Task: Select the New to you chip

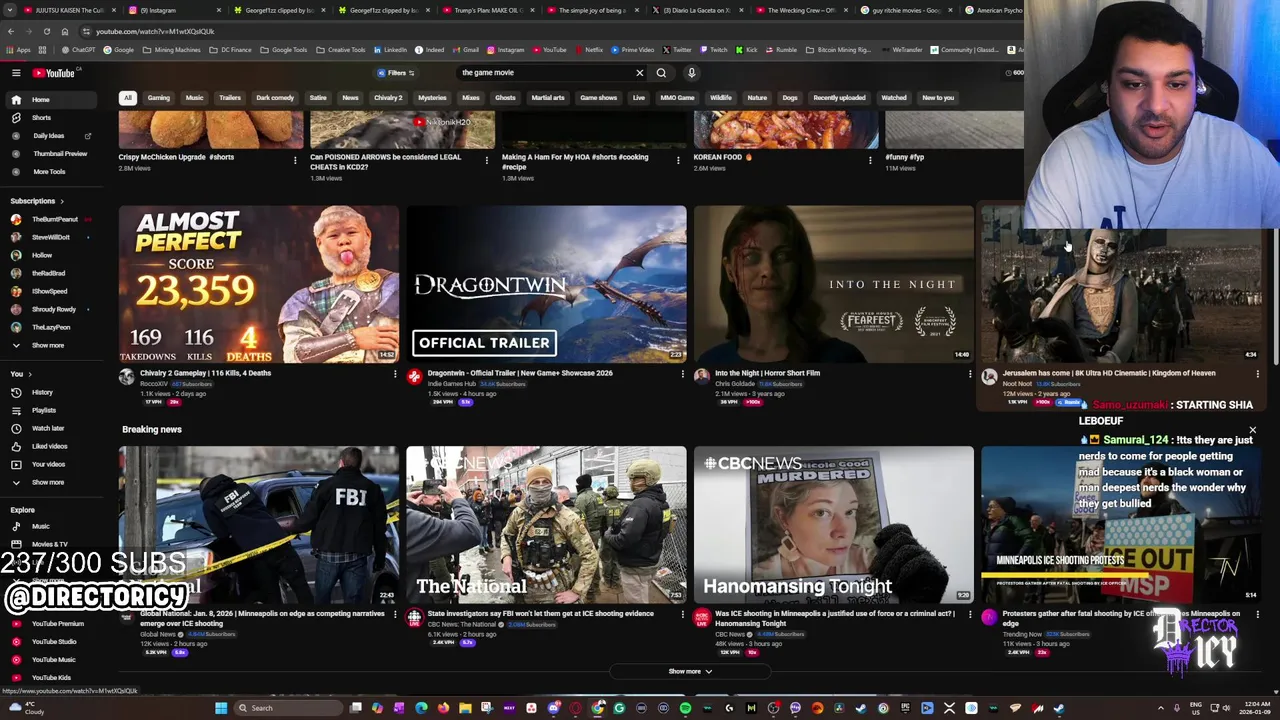Action: pos(938,98)
